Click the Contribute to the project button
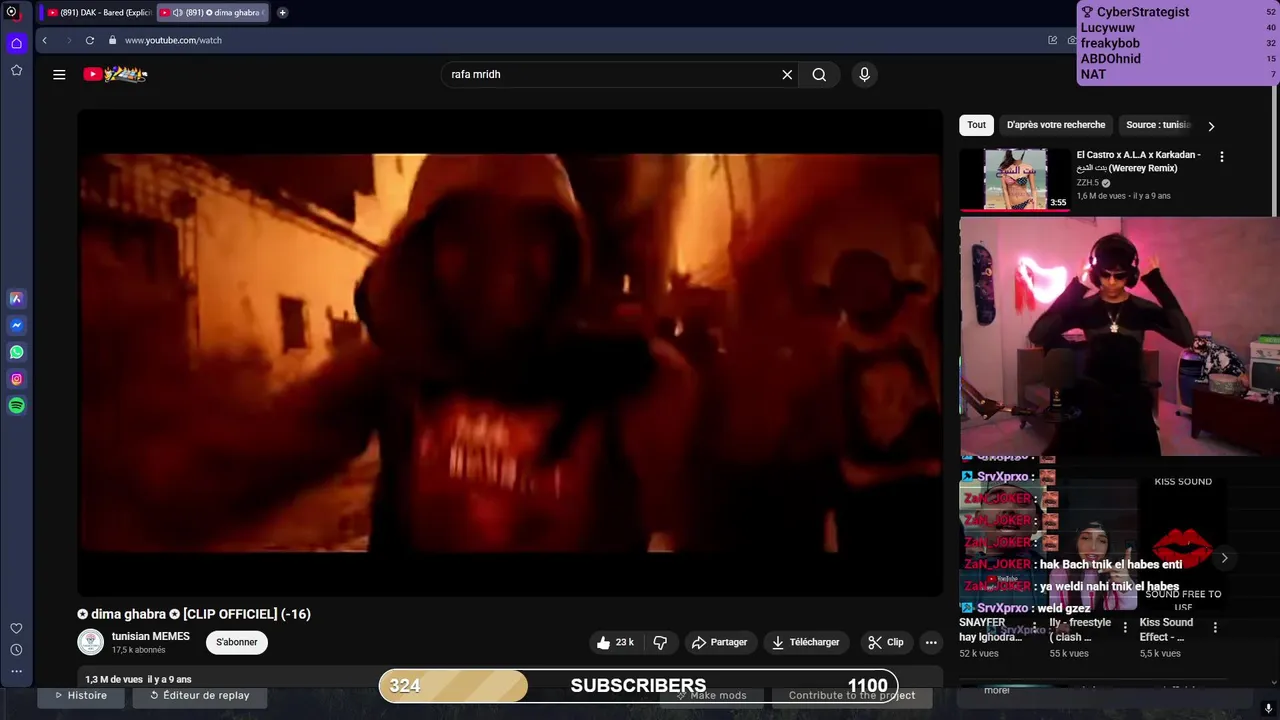 tap(851, 695)
